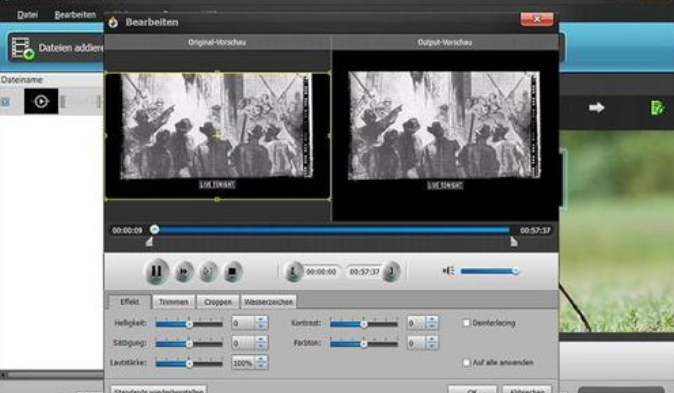
Task: Decrease Kontrast with down stepper arrow
Action: (x=432, y=326)
